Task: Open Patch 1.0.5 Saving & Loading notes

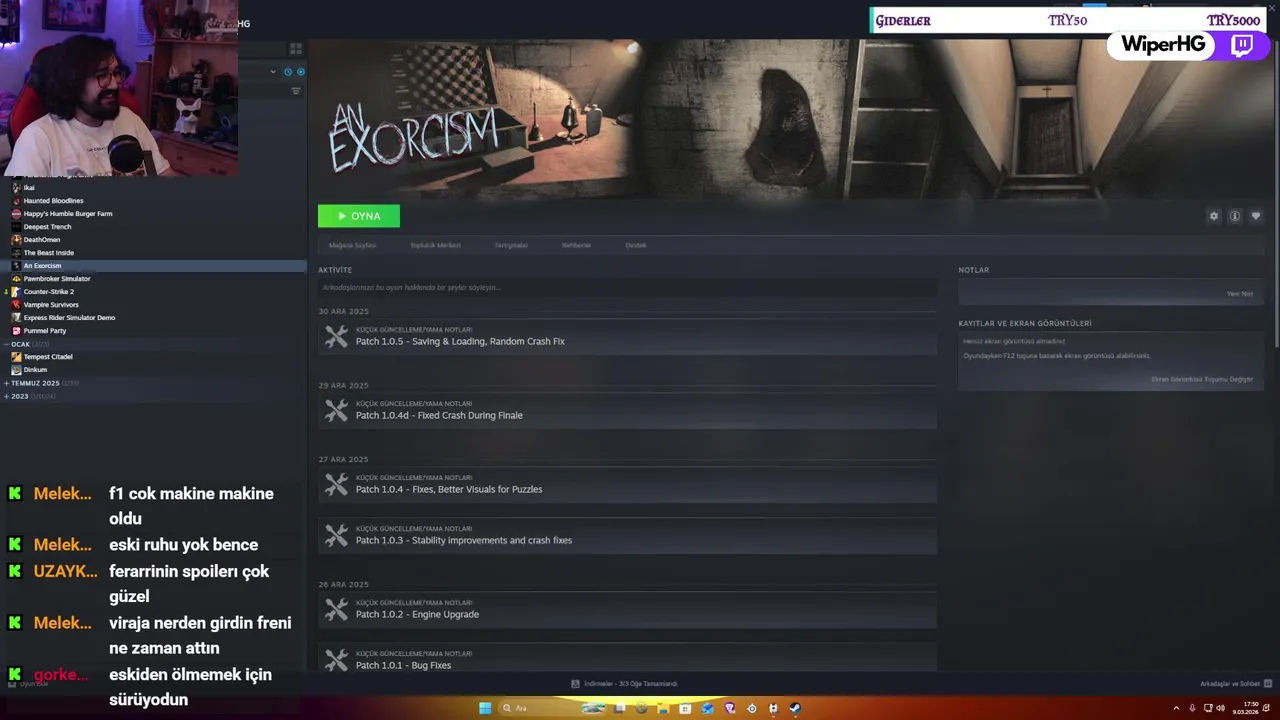Action: pos(628,336)
